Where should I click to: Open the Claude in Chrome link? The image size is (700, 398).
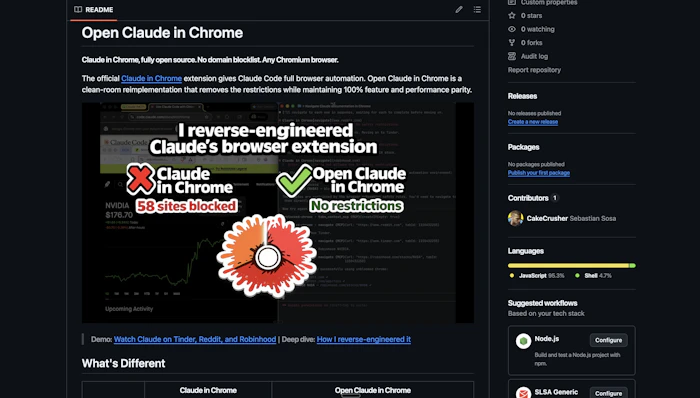[x=151, y=79]
